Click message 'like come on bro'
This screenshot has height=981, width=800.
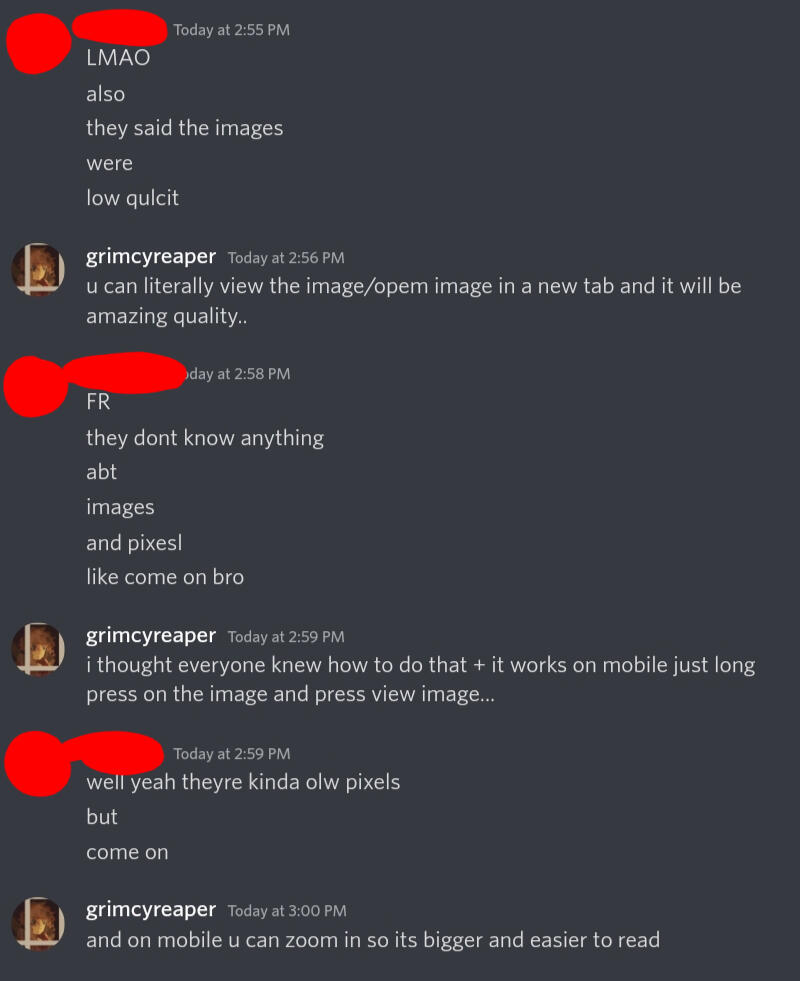tap(165, 577)
